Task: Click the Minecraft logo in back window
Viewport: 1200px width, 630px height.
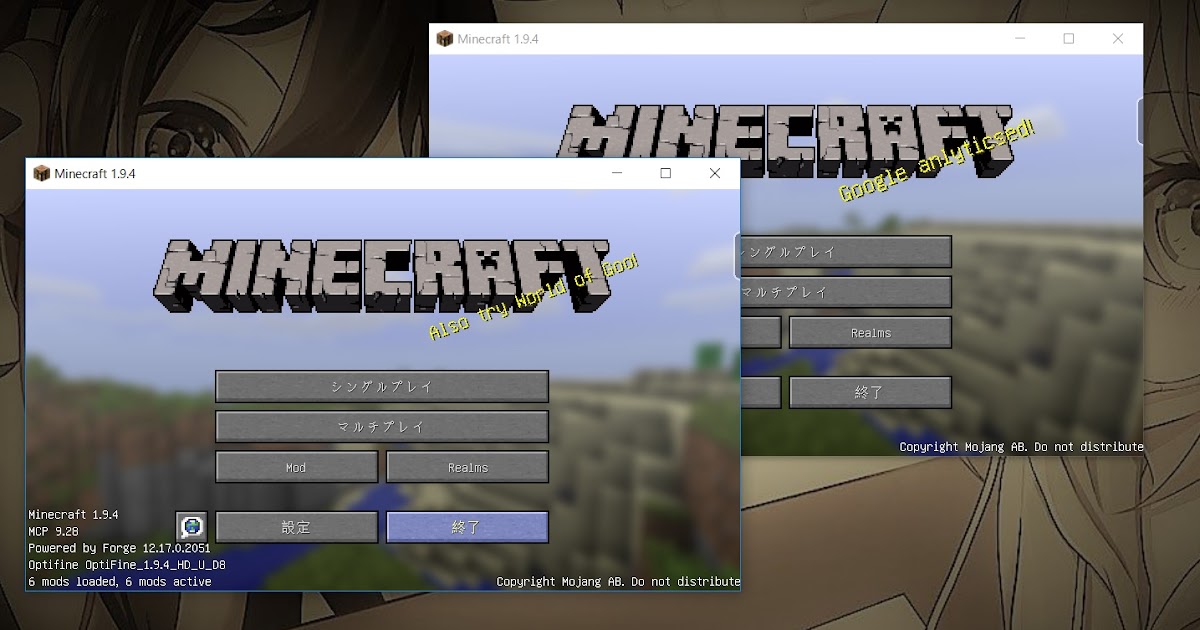Action: (x=786, y=142)
